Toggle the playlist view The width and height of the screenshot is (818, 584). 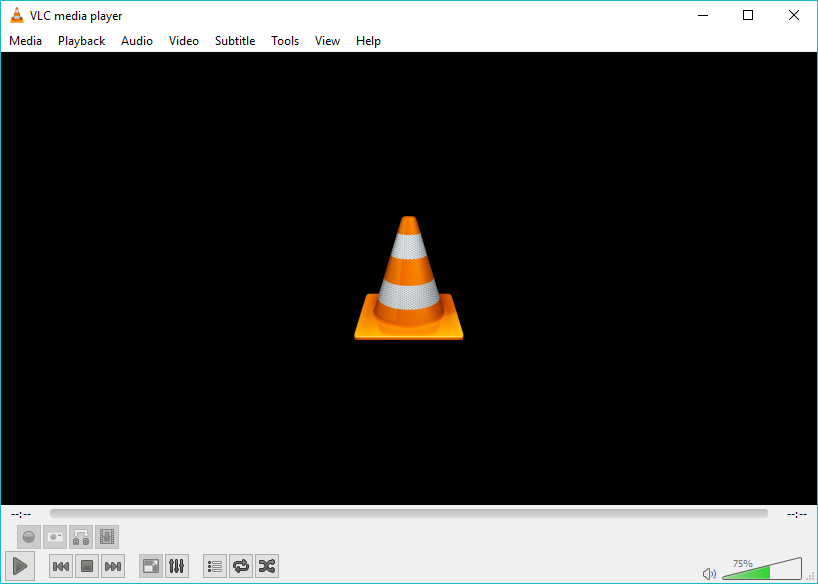pos(214,566)
